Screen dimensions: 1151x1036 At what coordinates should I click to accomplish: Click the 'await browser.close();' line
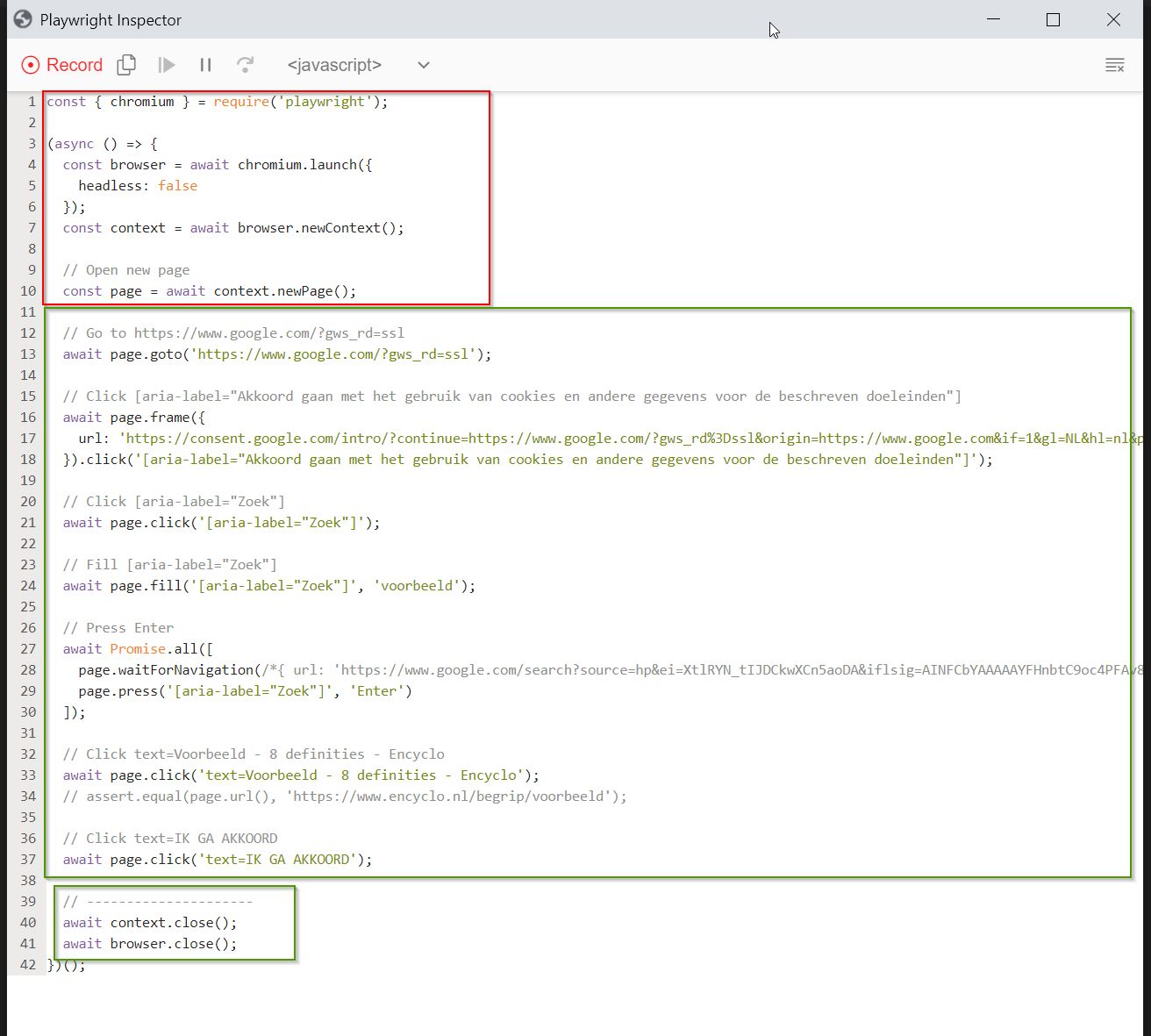coord(150,944)
